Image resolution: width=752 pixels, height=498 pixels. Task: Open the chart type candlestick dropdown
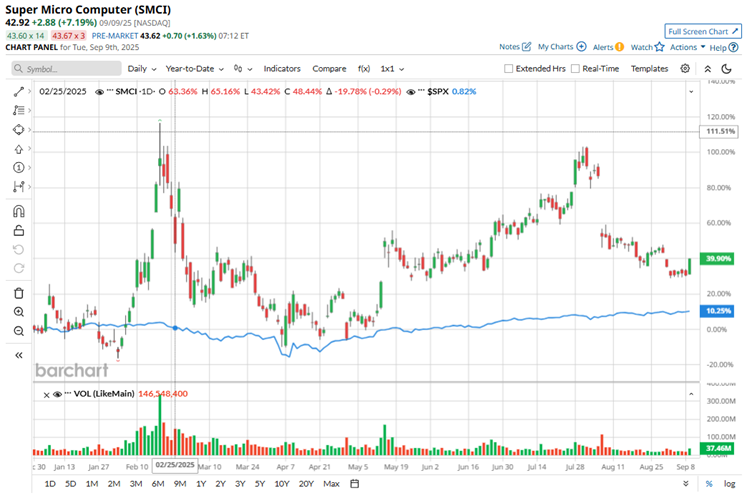pos(243,69)
